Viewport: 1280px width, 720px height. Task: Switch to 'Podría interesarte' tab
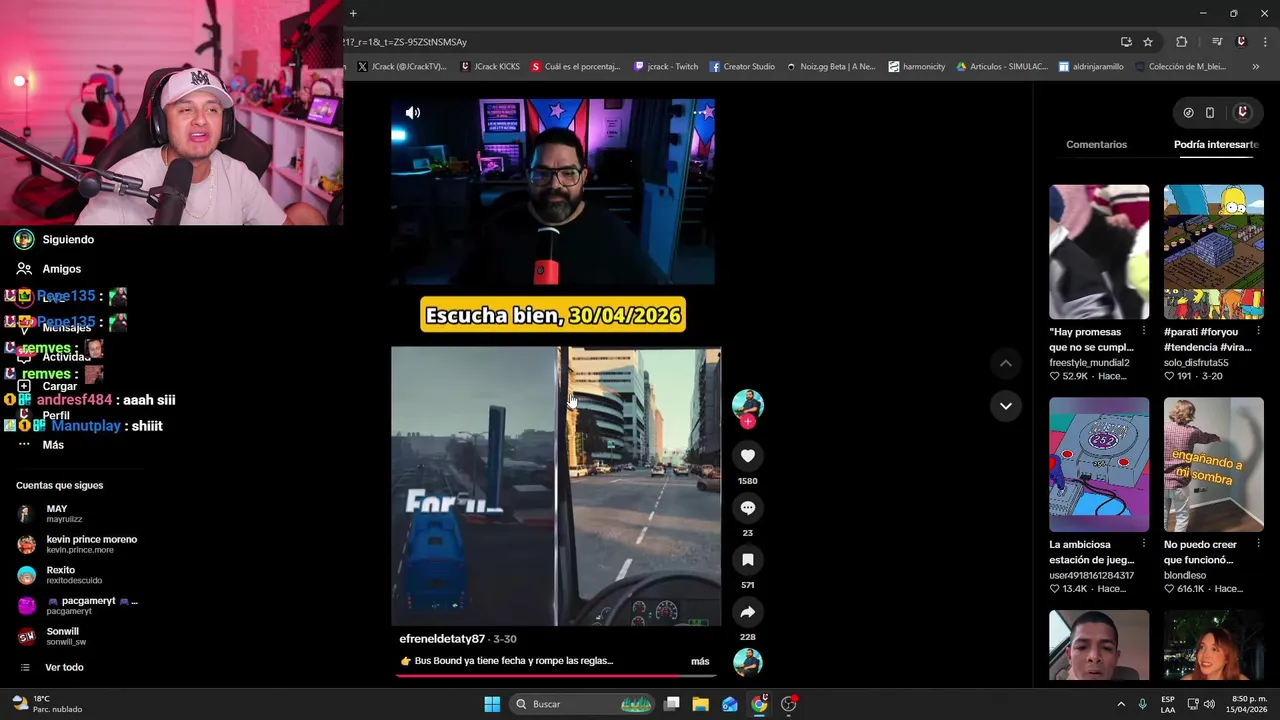[x=1216, y=145]
